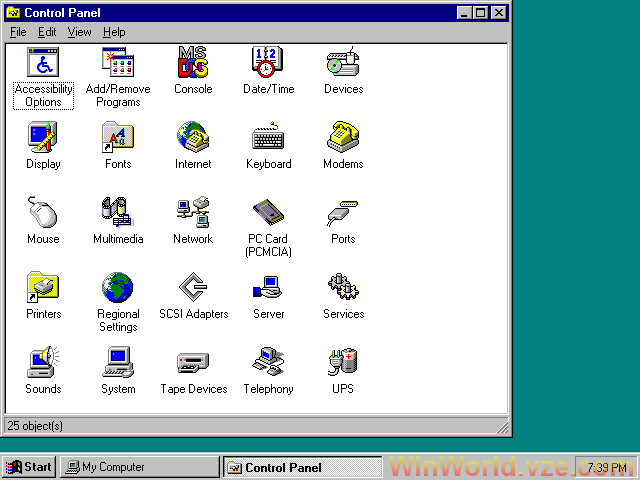Screen dimensions: 640x480
Task: Select the Display icon
Action: [x=43, y=137]
